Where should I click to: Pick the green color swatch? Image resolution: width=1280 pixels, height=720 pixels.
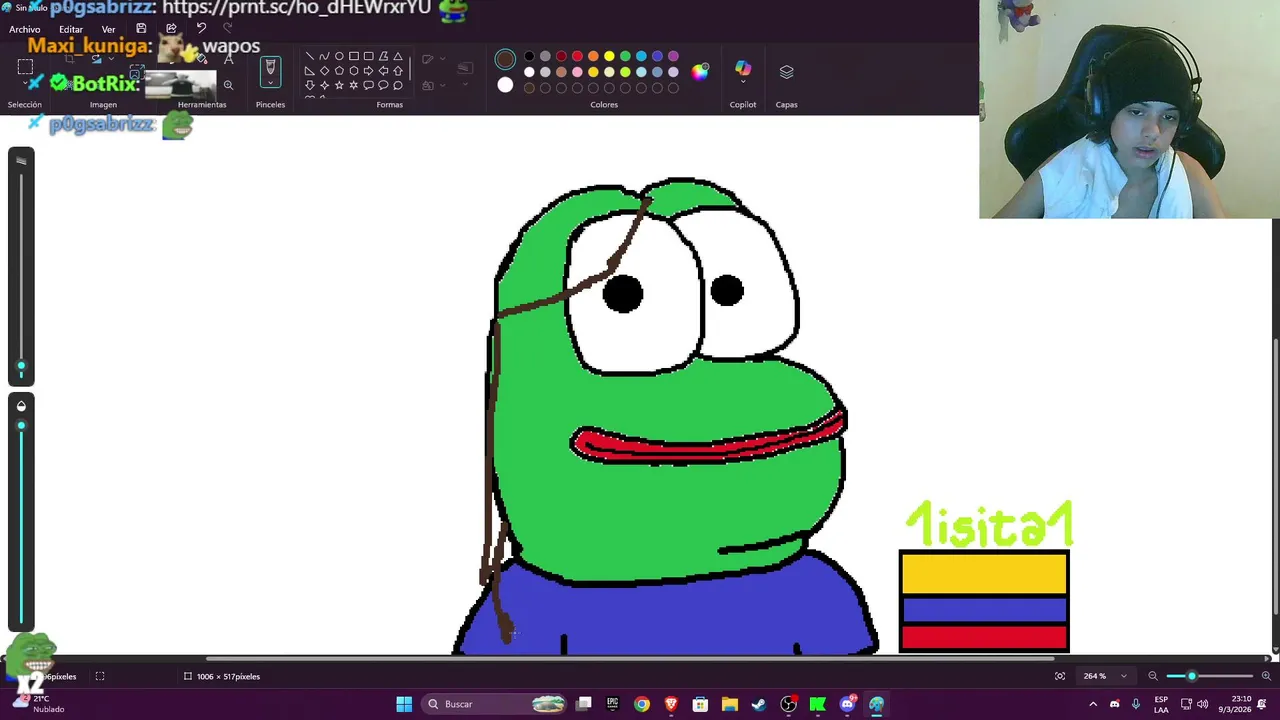click(x=625, y=56)
